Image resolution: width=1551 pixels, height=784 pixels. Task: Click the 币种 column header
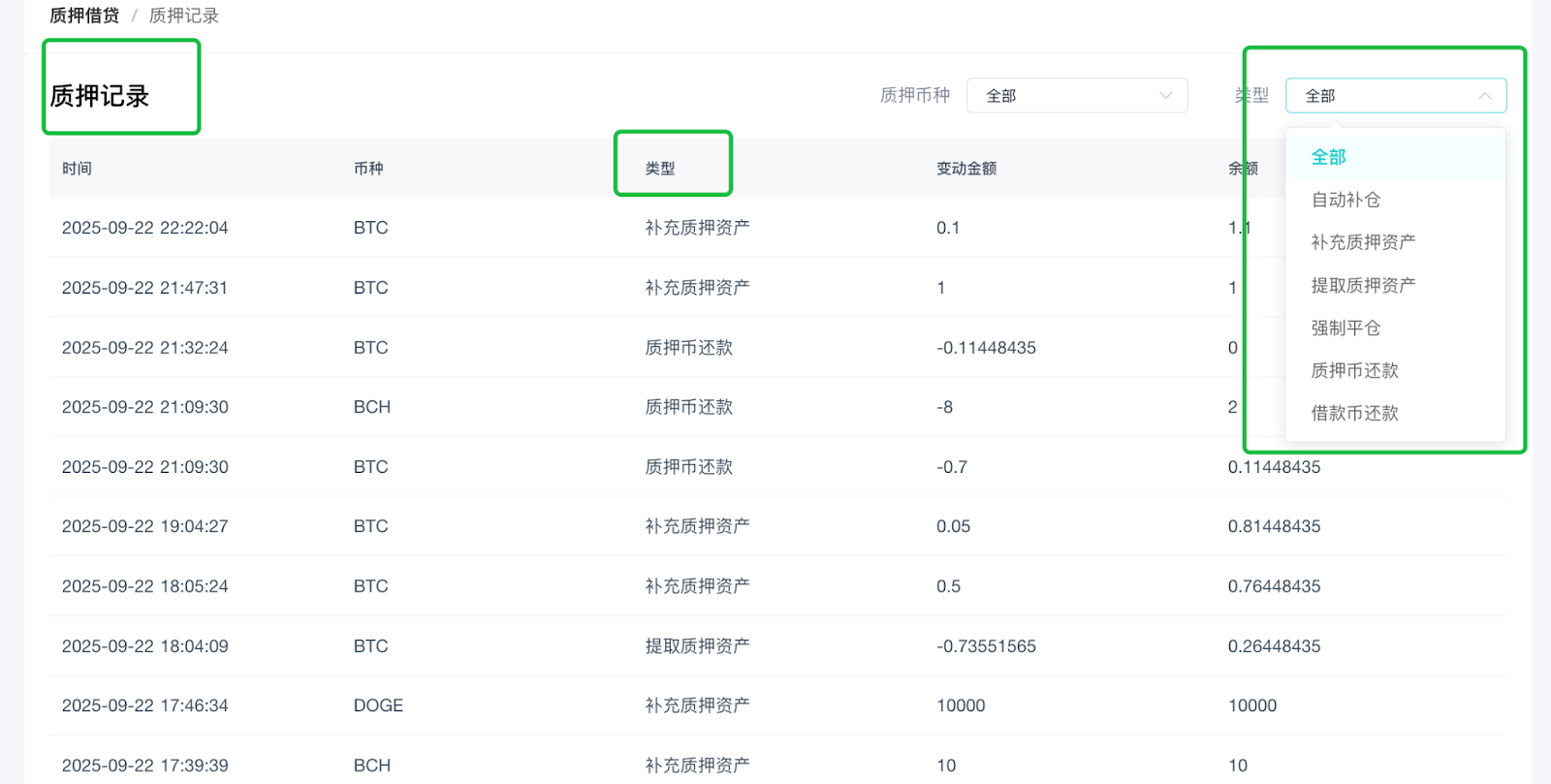click(x=368, y=169)
